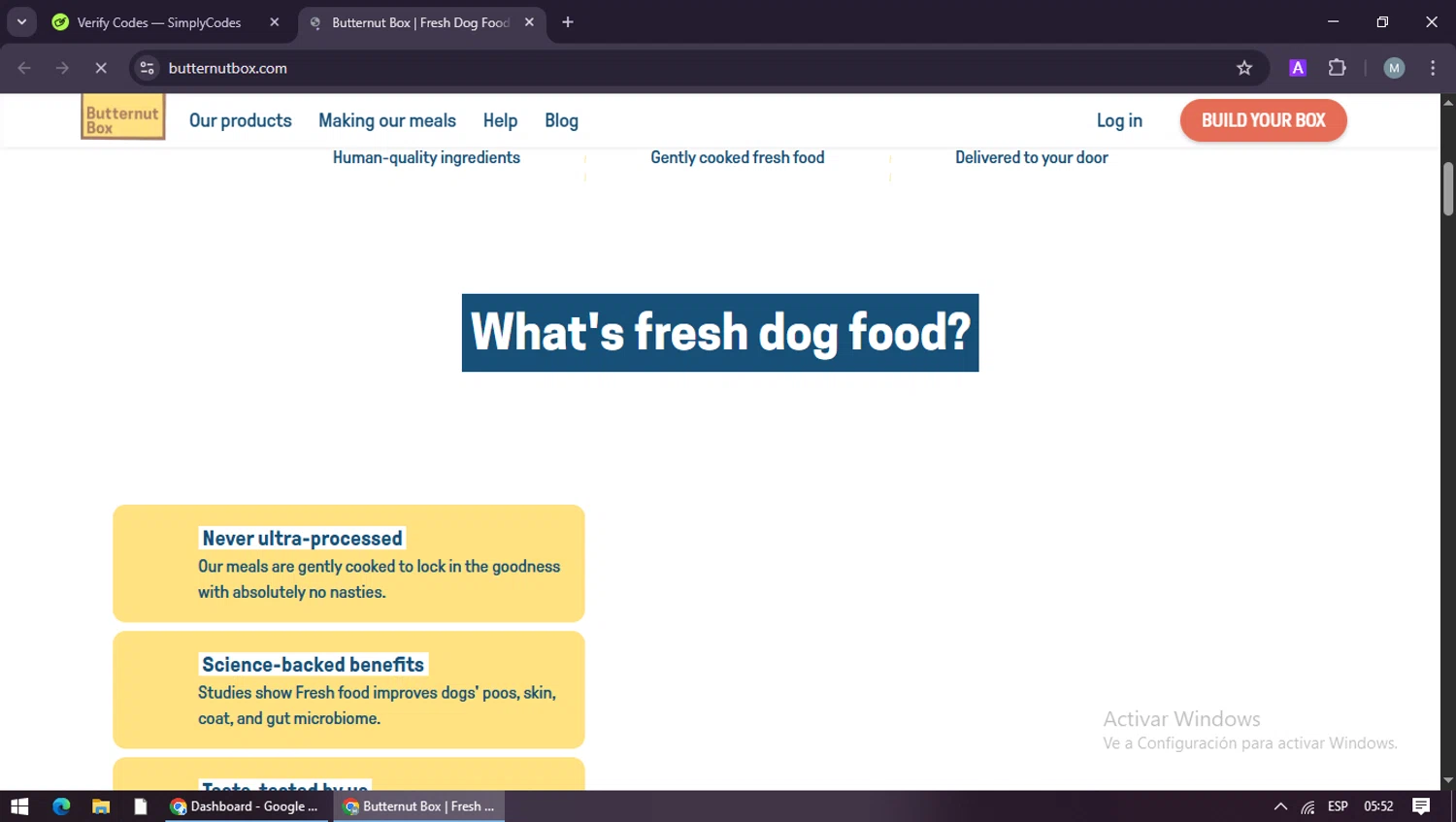Open the Extensions puzzle menu
This screenshot has height=822, width=1456.
1338,68
